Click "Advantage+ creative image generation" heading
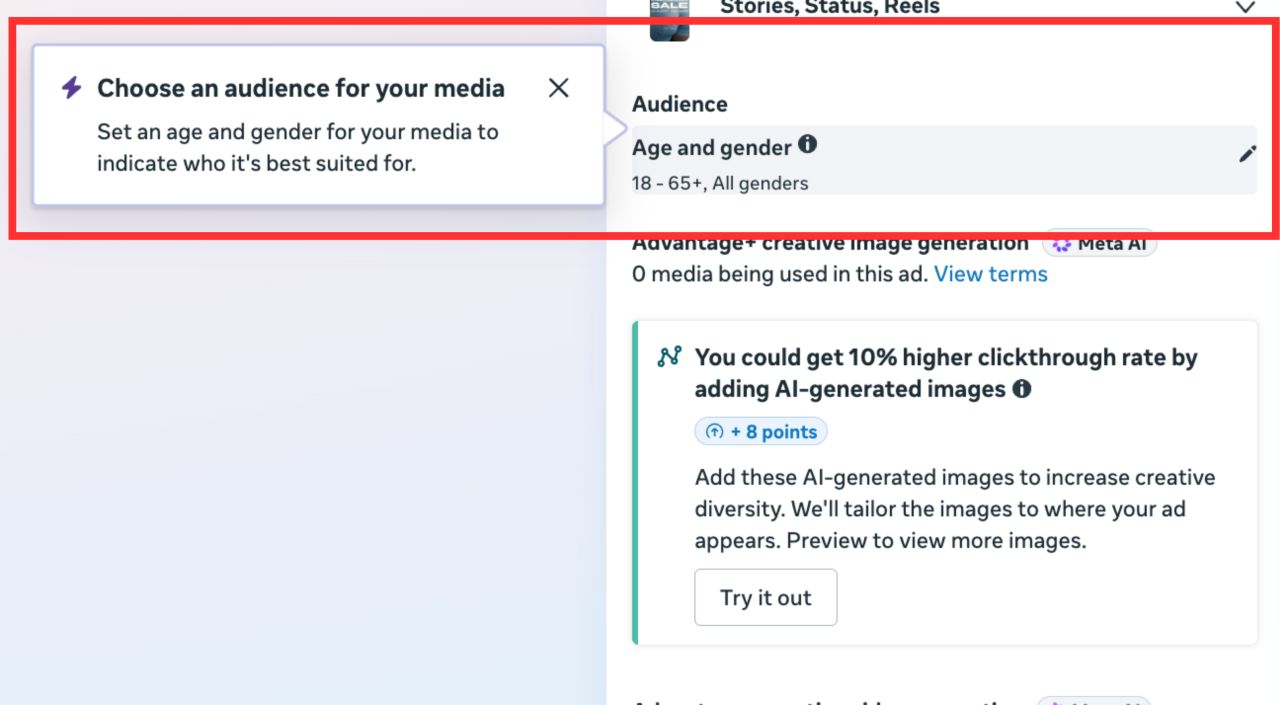 (830, 243)
